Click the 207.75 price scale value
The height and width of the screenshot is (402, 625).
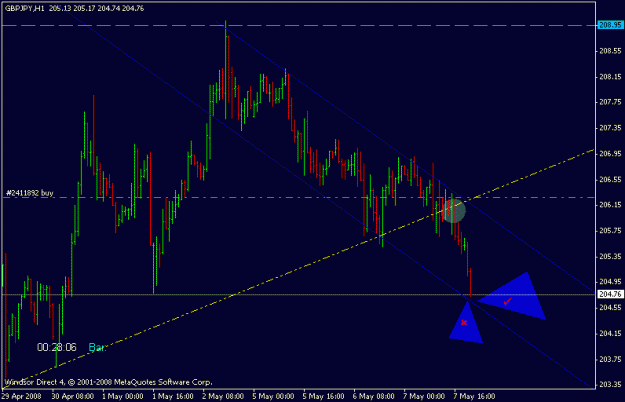610,102
